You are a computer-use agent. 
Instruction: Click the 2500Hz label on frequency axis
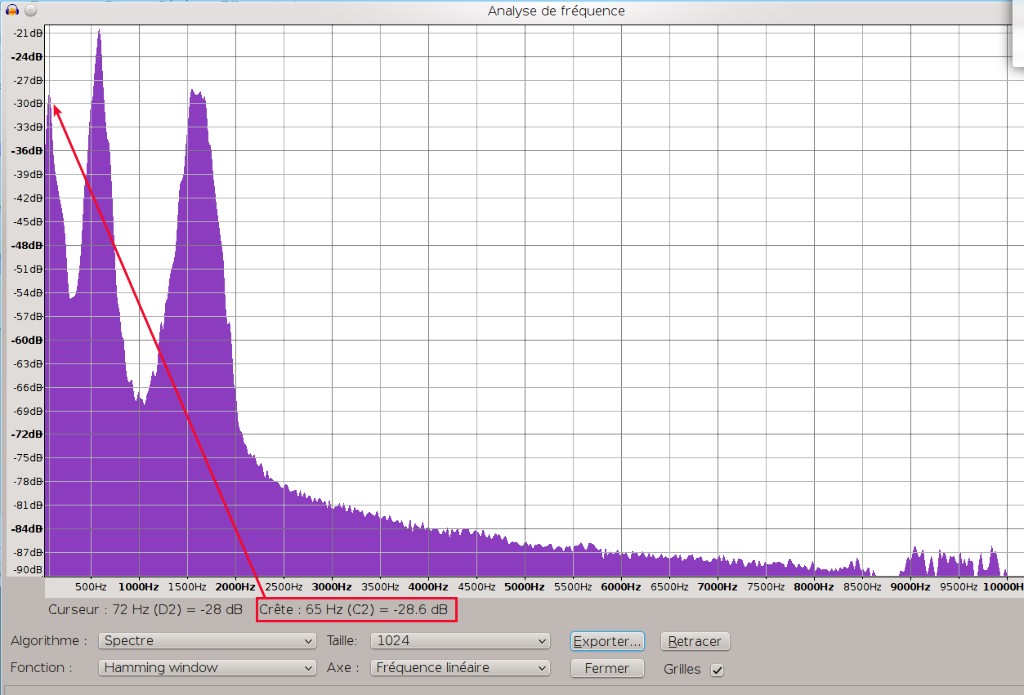click(x=283, y=587)
